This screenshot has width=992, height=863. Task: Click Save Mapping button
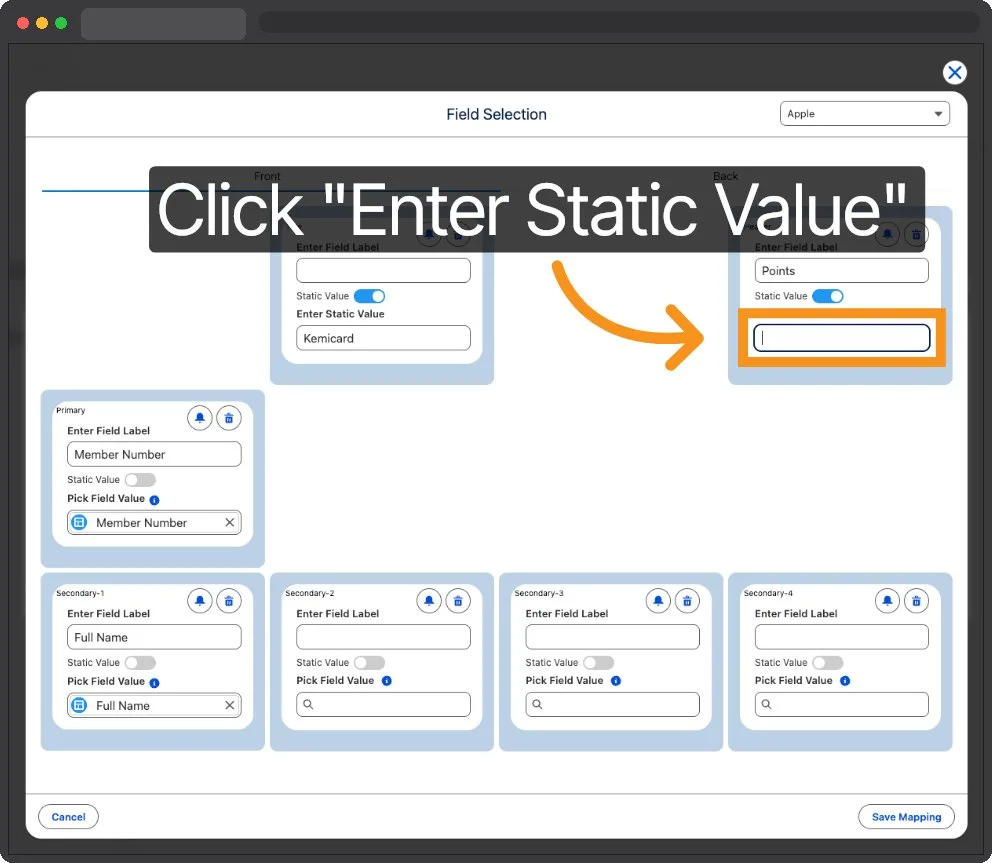(906, 817)
